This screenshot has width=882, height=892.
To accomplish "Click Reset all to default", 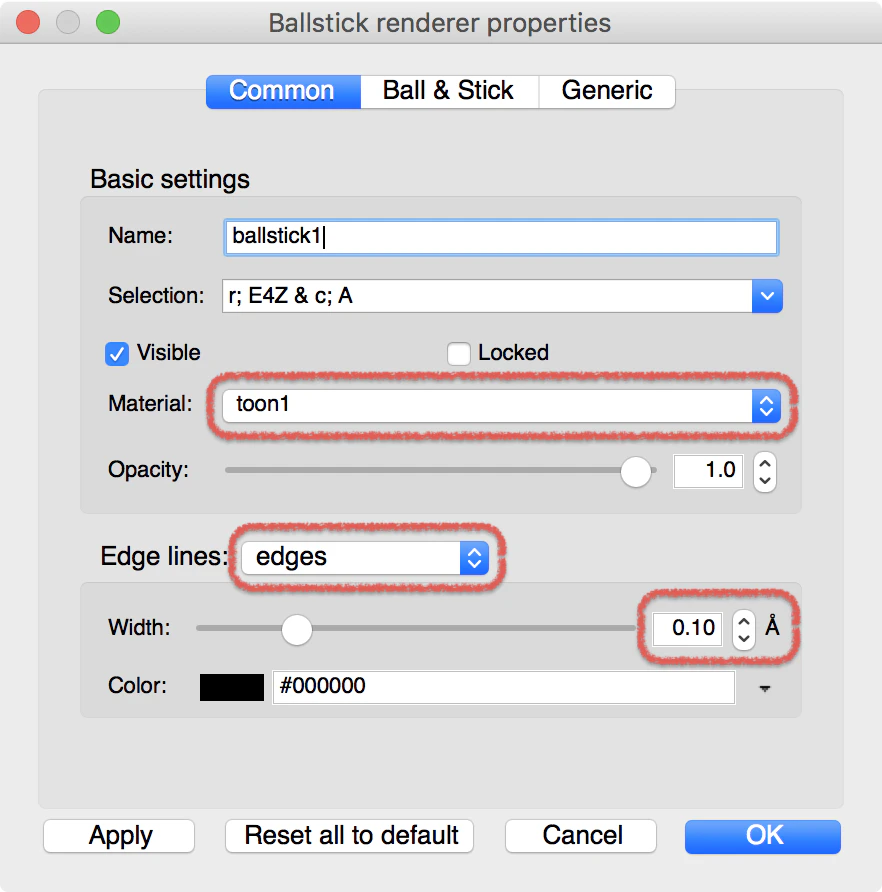I will pyautogui.click(x=349, y=836).
